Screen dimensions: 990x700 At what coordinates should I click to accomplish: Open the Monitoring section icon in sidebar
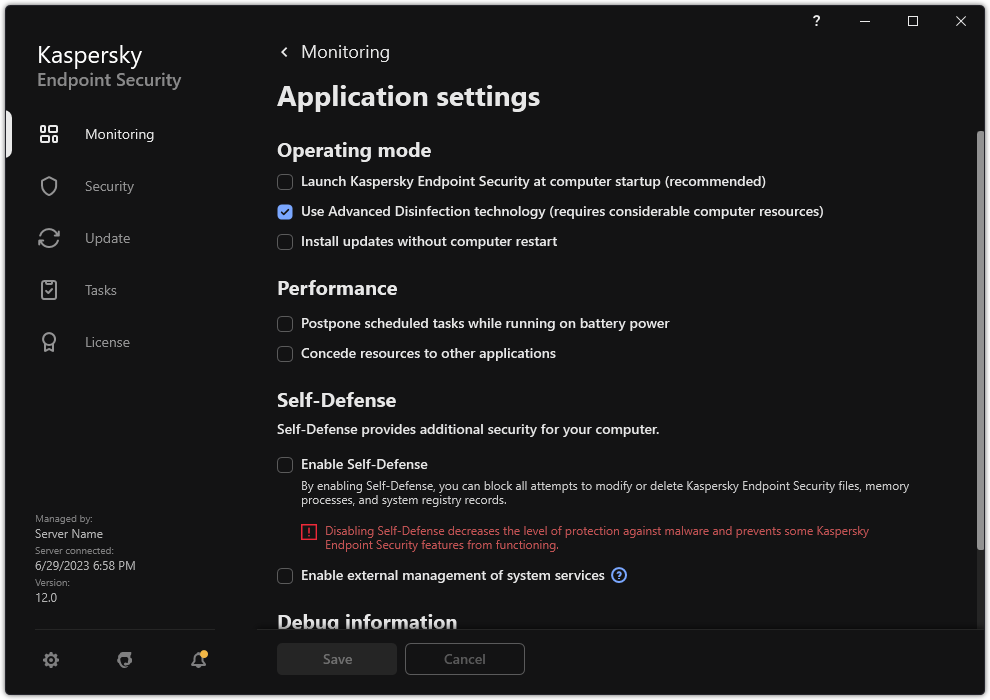tap(49, 134)
